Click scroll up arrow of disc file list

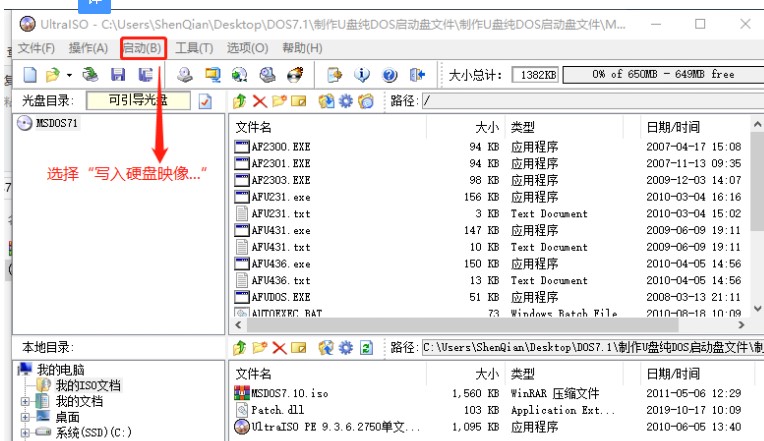tap(757, 124)
